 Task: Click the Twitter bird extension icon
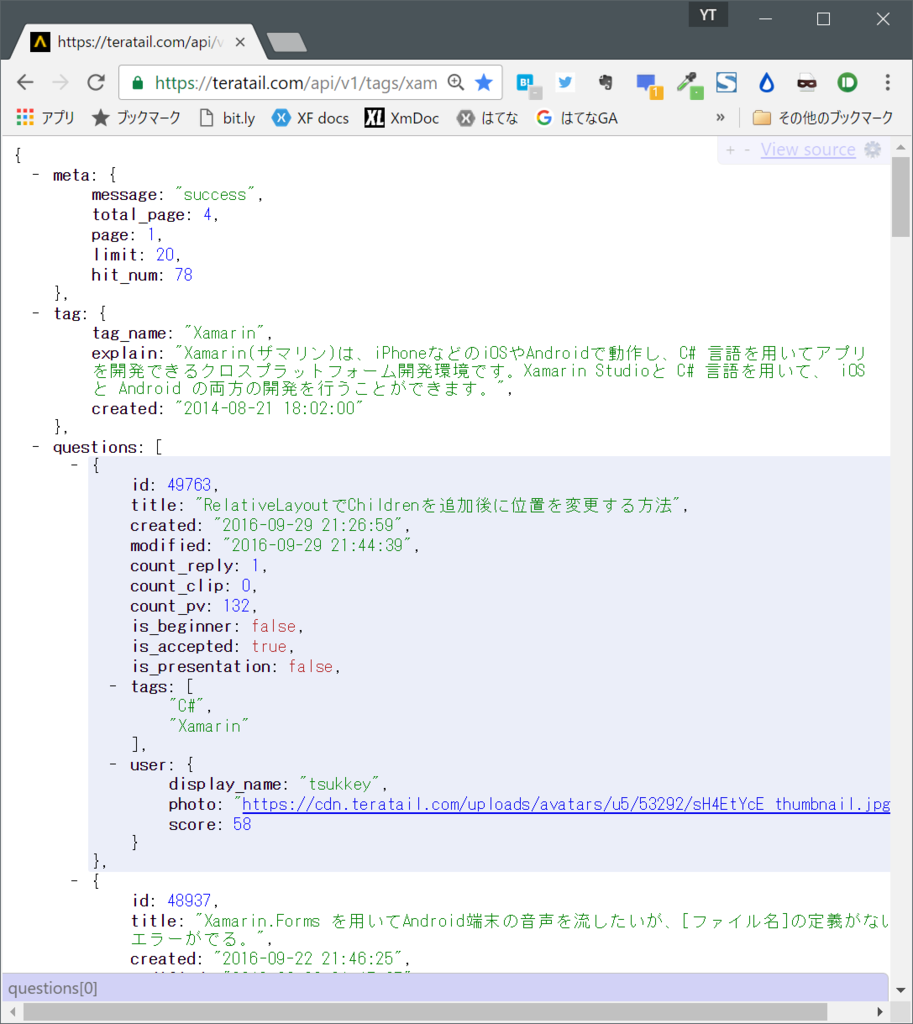tap(565, 82)
